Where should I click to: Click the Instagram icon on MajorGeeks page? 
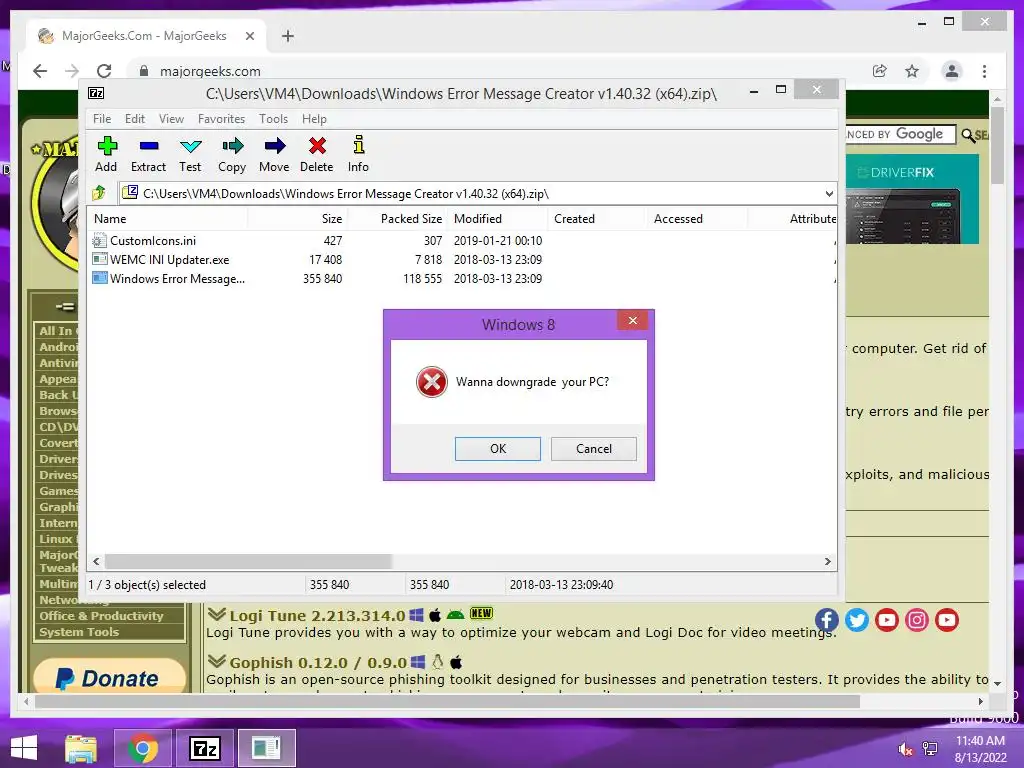[x=917, y=620]
